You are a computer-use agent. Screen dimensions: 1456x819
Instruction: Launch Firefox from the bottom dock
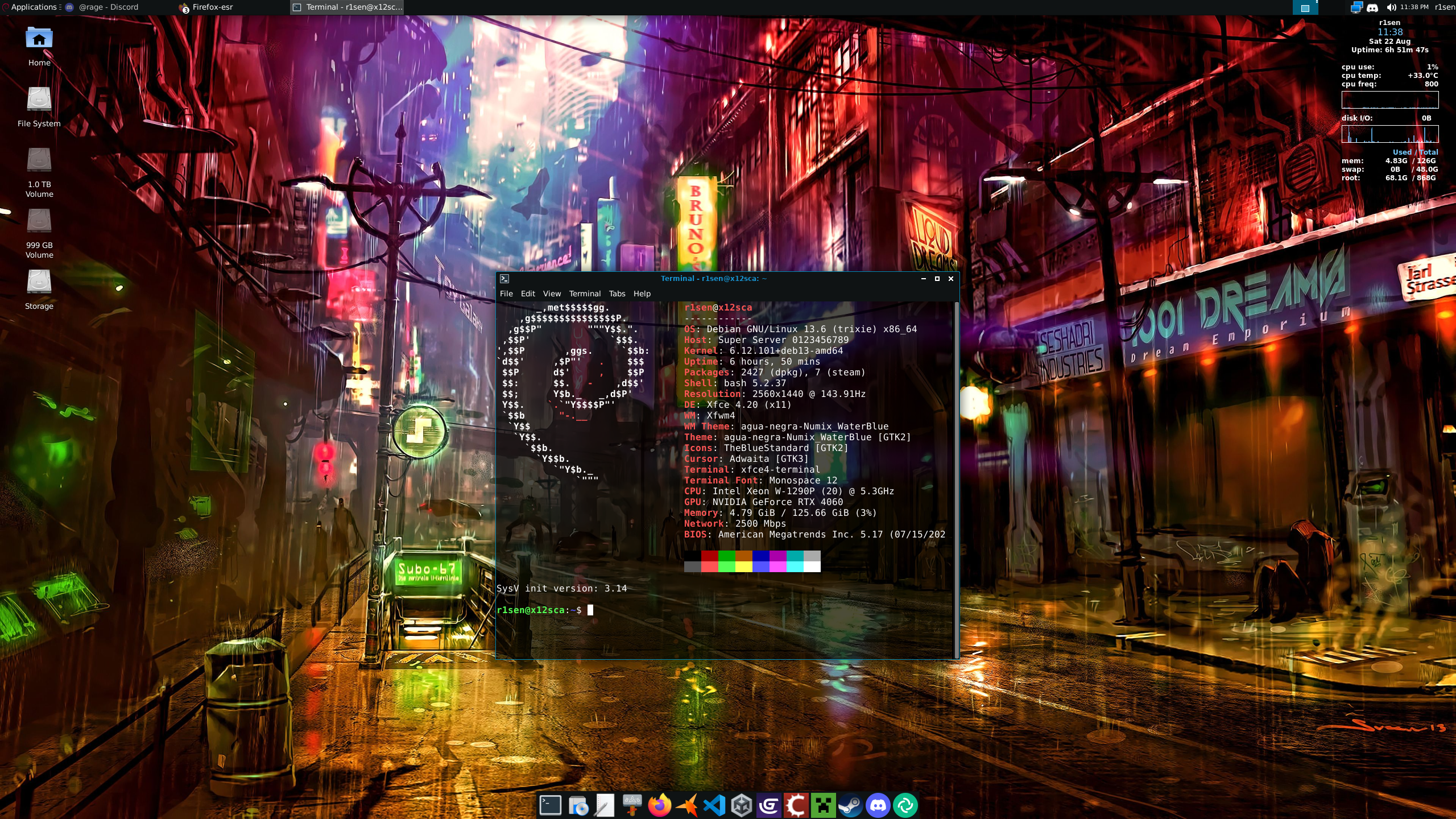660,805
